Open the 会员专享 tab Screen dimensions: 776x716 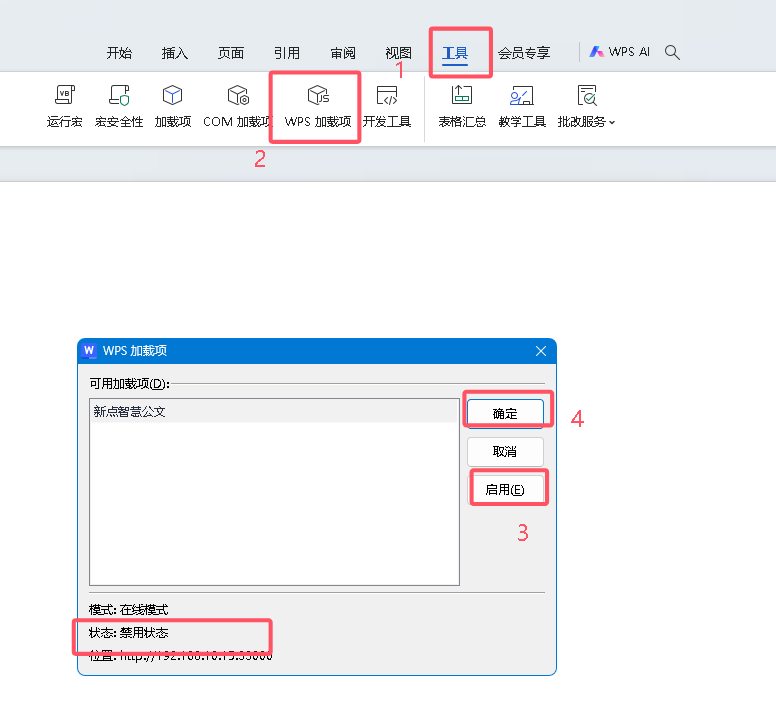pyautogui.click(x=524, y=53)
